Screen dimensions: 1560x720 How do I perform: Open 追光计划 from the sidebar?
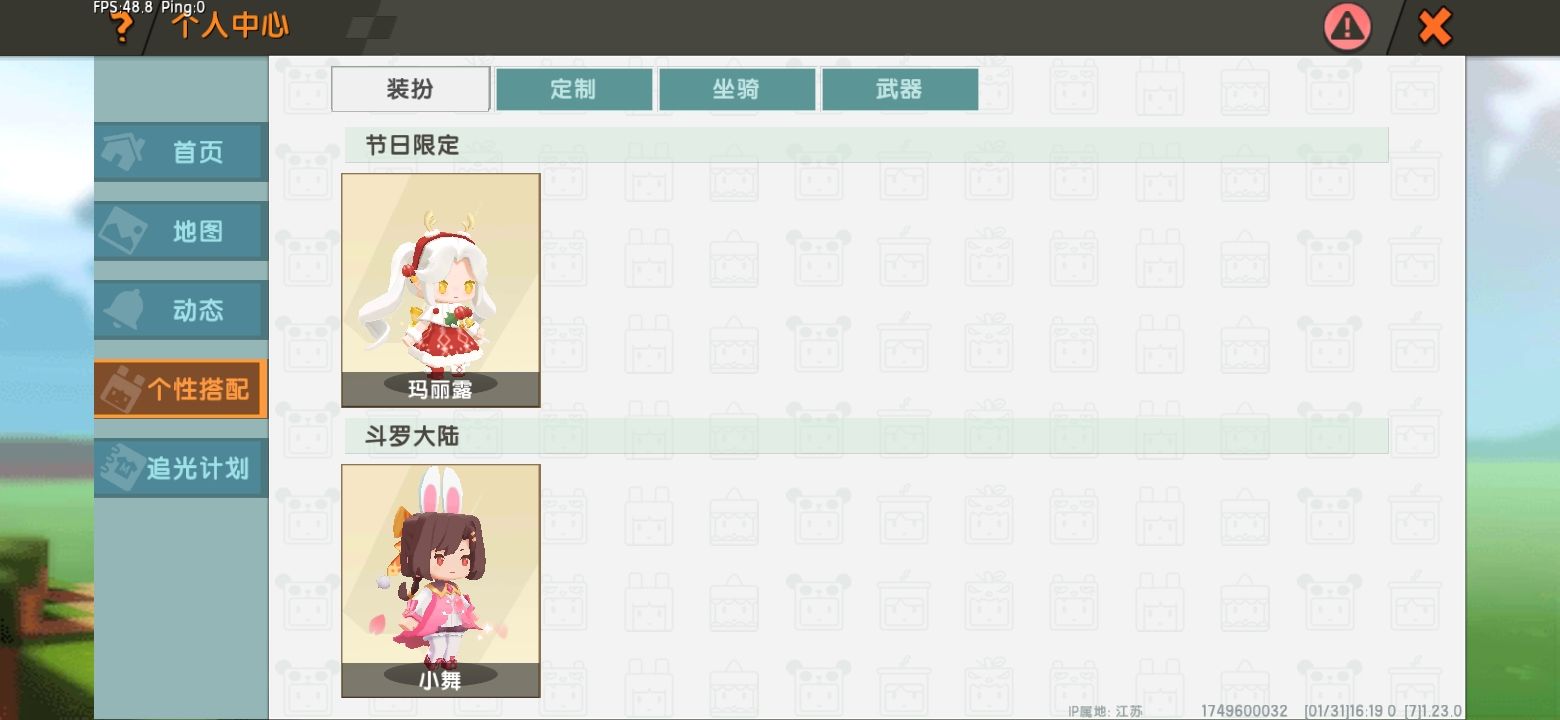(x=181, y=468)
